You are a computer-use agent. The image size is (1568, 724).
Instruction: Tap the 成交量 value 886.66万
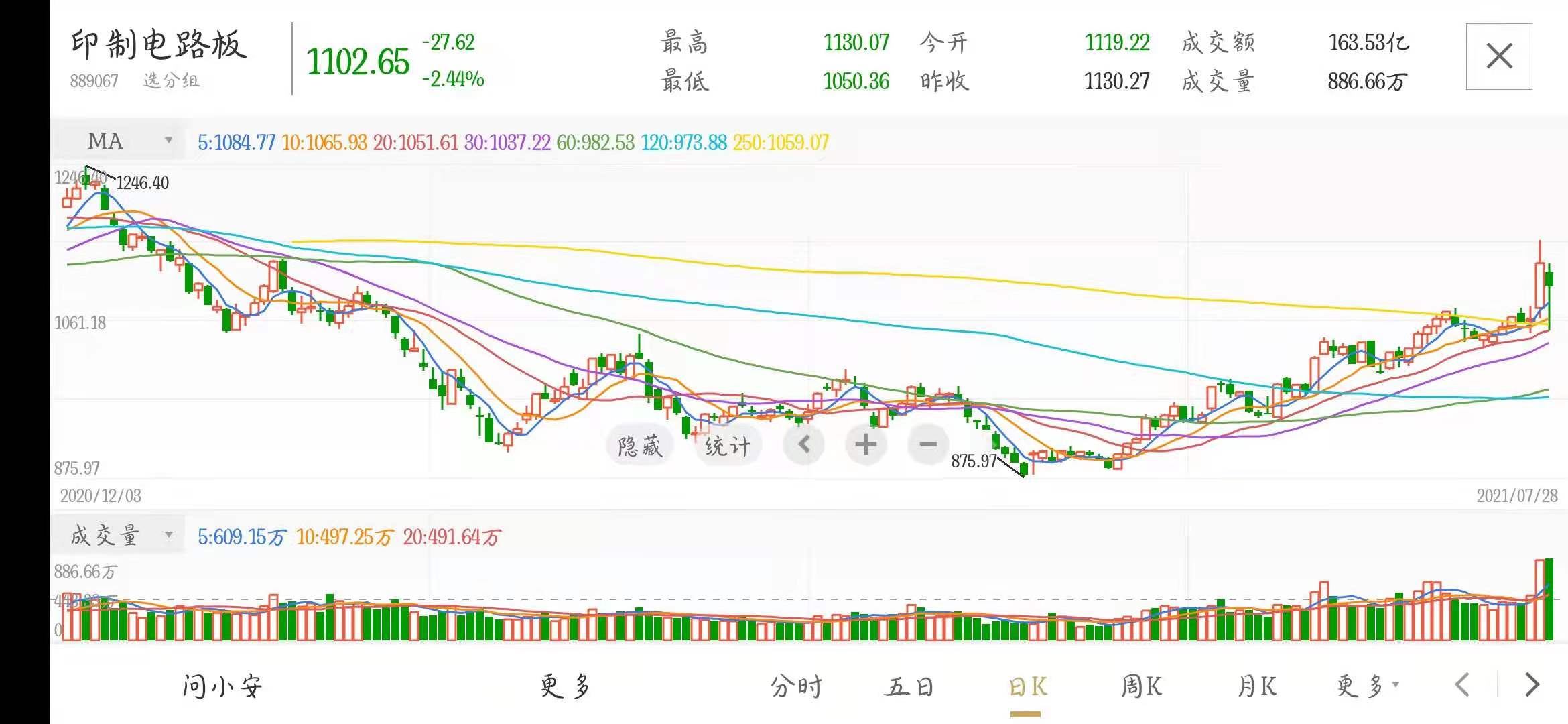1367,81
